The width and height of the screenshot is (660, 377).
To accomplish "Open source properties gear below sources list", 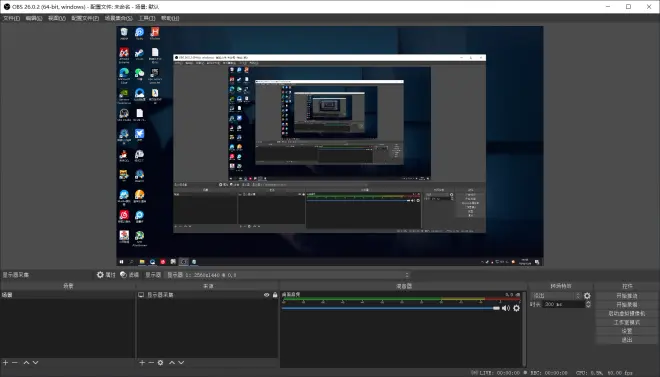I will pos(160,362).
